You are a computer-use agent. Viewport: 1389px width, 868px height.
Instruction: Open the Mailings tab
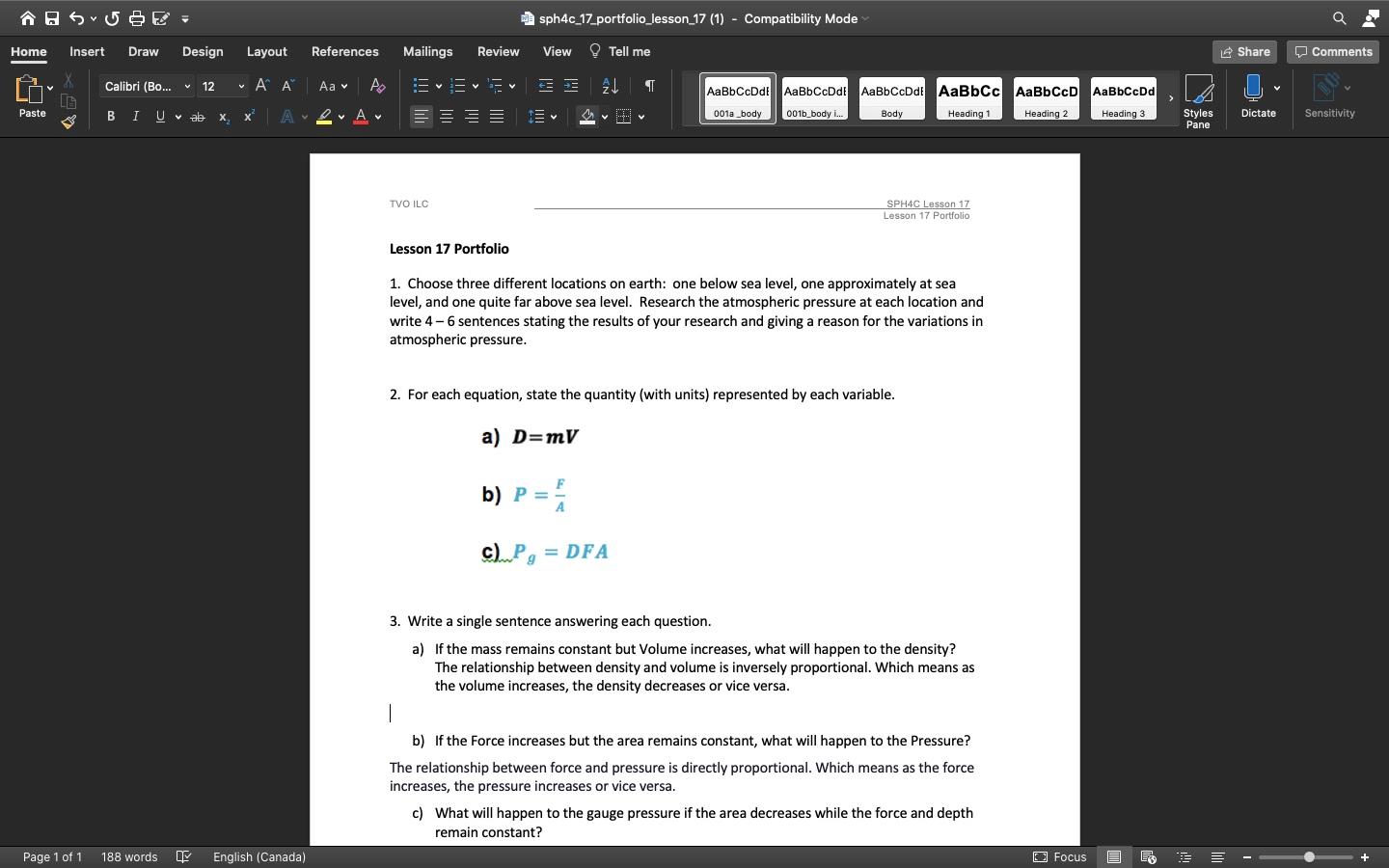pyautogui.click(x=427, y=52)
